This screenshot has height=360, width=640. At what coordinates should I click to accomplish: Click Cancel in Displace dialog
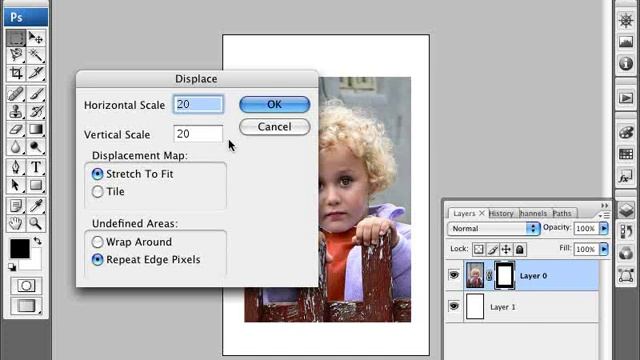click(x=275, y=127)
